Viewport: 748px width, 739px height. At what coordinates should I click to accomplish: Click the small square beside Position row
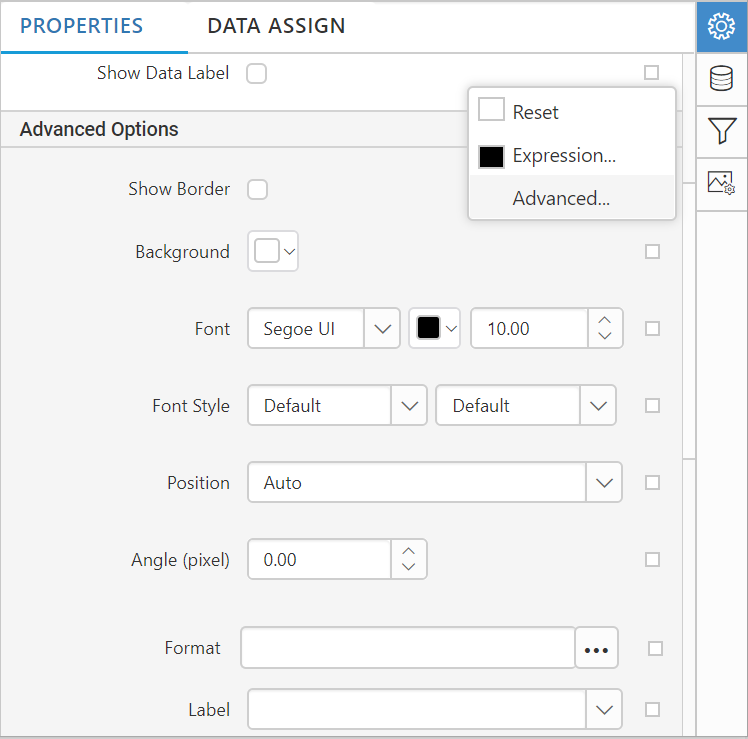[652, 482]
